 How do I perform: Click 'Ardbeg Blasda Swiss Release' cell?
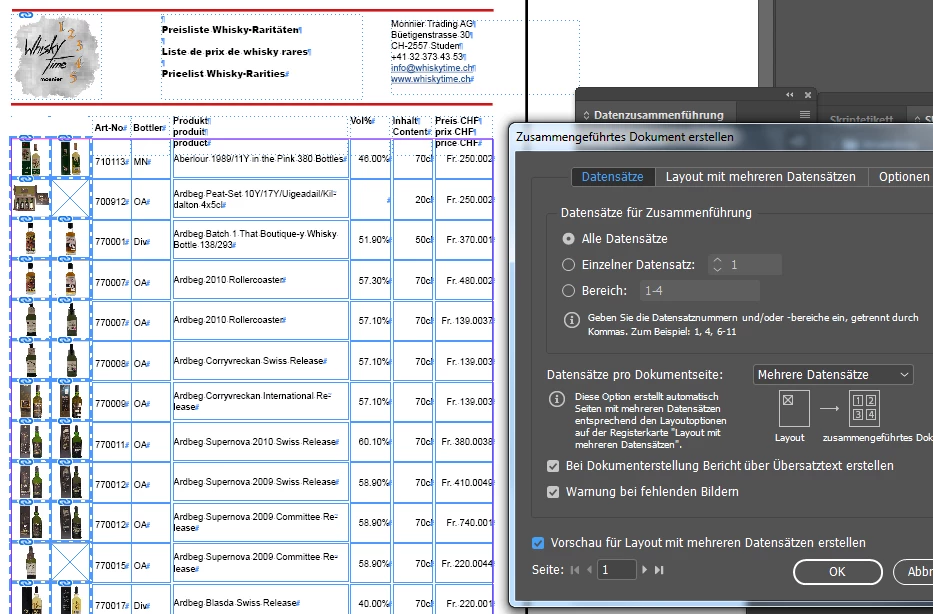pyautogui.click(x=260, y=603)
